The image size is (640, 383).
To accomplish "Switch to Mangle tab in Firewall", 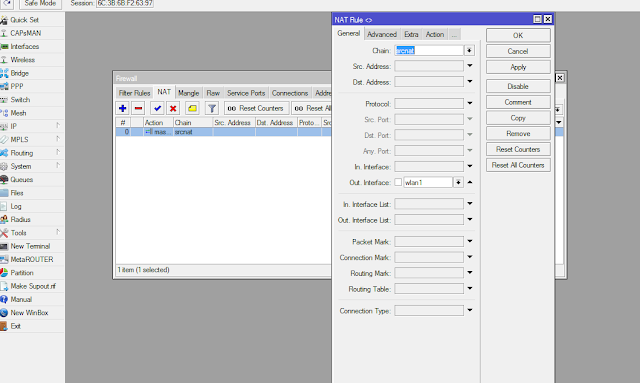I will pyautogui.click(x=188, y=93).
